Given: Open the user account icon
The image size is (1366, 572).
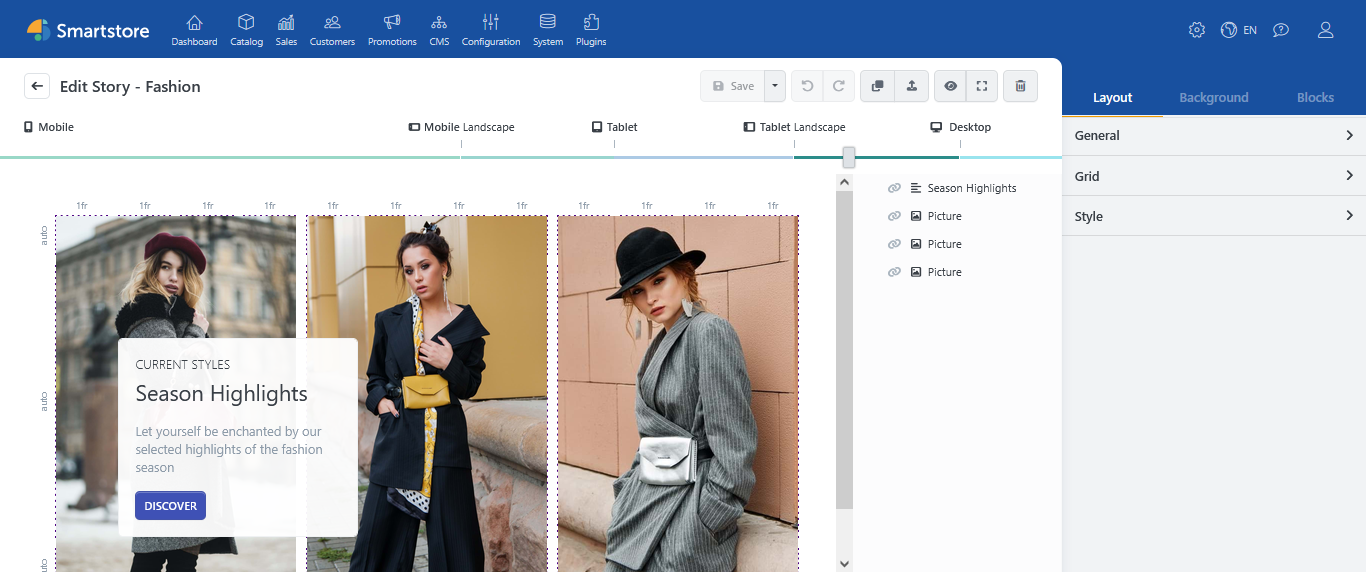Looking at the screenshot, I should click(1326, 30).
